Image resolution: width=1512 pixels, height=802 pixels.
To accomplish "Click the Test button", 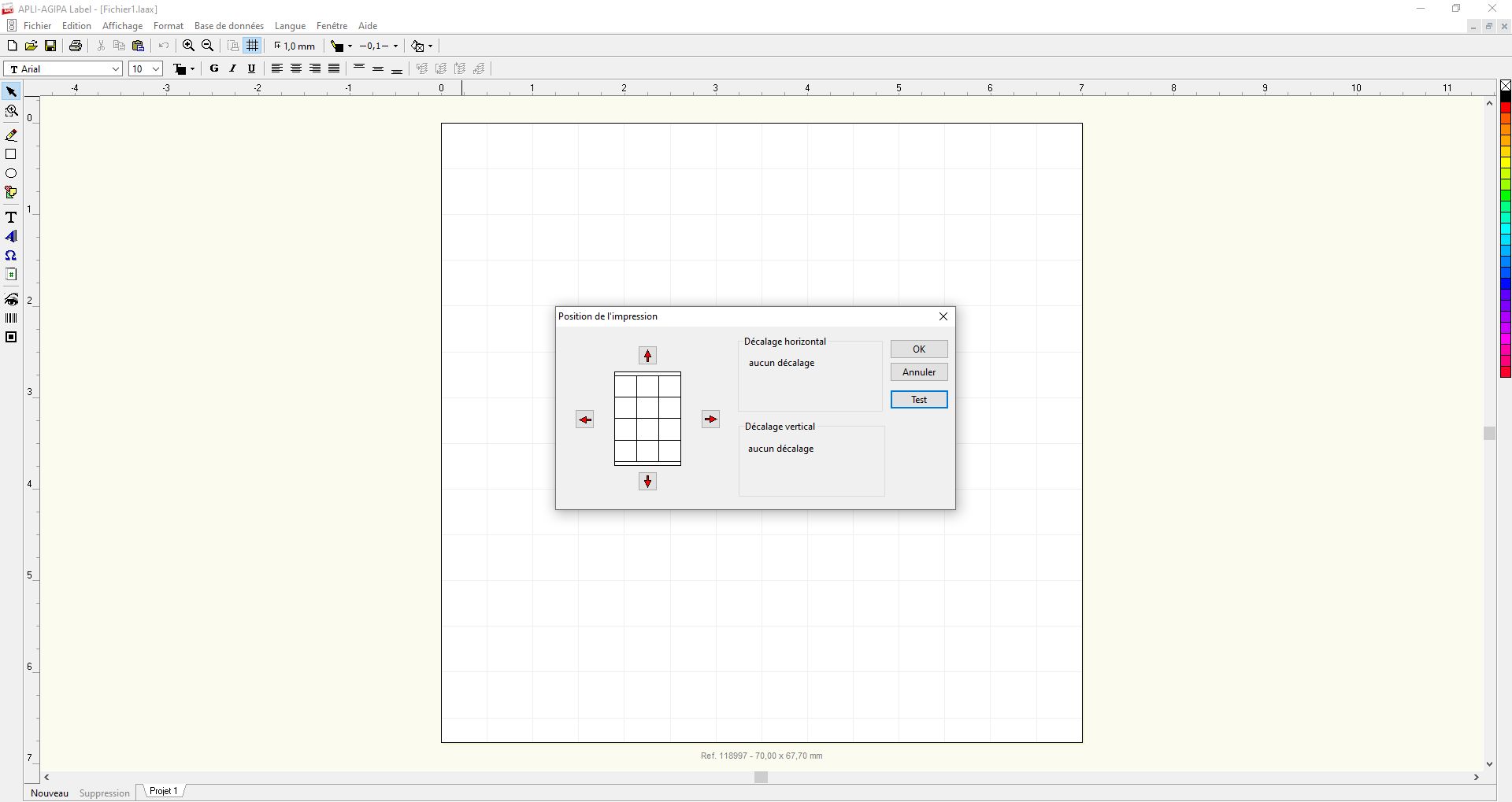I will click(x=919, y=400).
